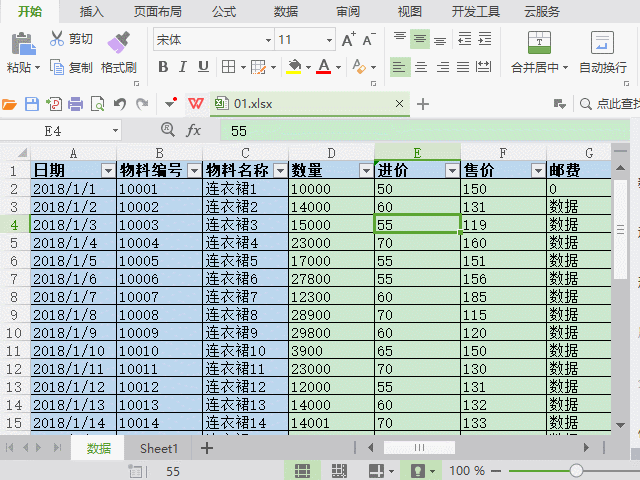Toggle bottom vertical alignment

click(440, 40)
